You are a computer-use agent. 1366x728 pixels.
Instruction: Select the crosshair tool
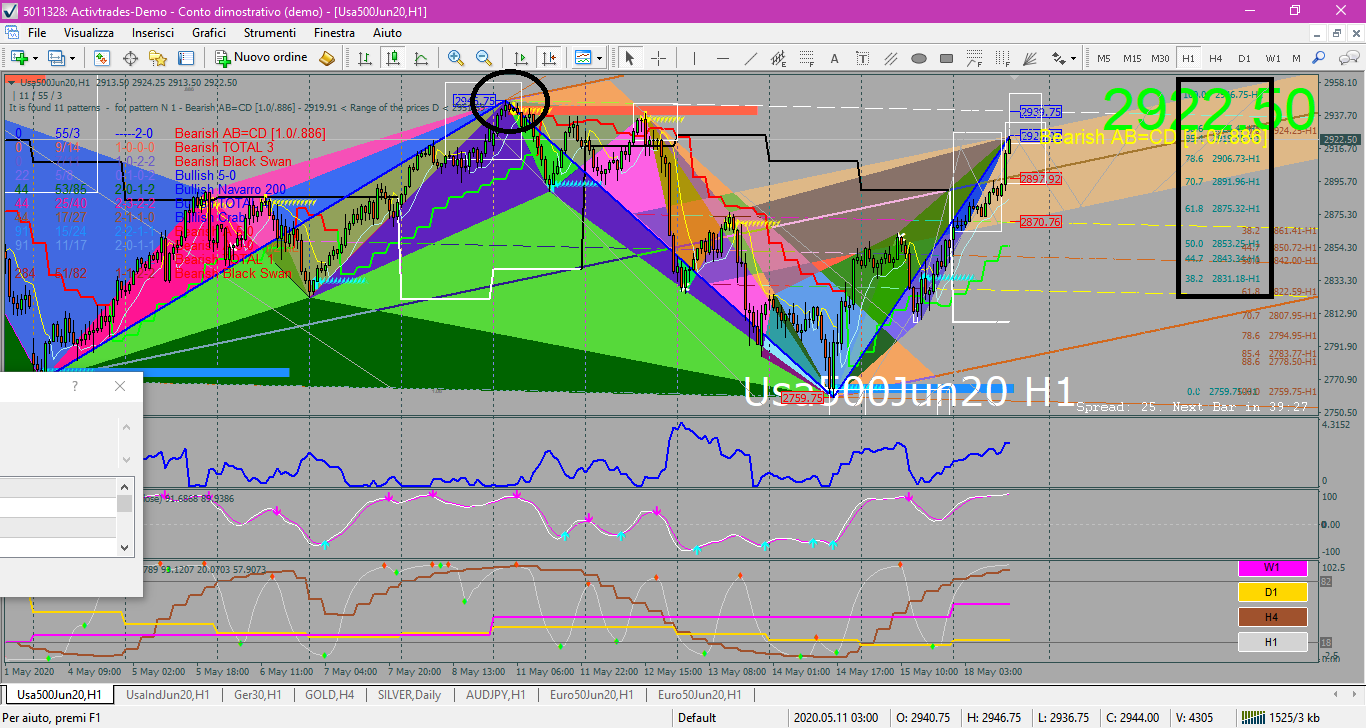[x=659, y=58]
